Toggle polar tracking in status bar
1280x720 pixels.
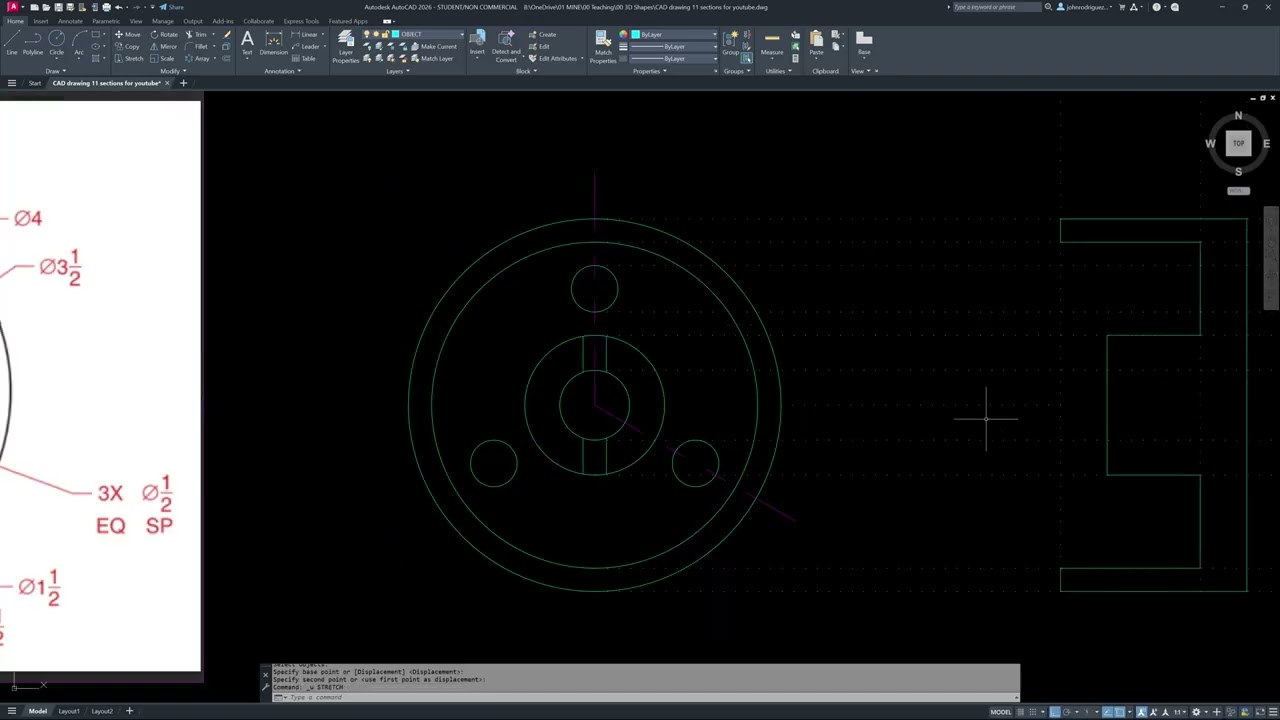[x=1067, y=712]
